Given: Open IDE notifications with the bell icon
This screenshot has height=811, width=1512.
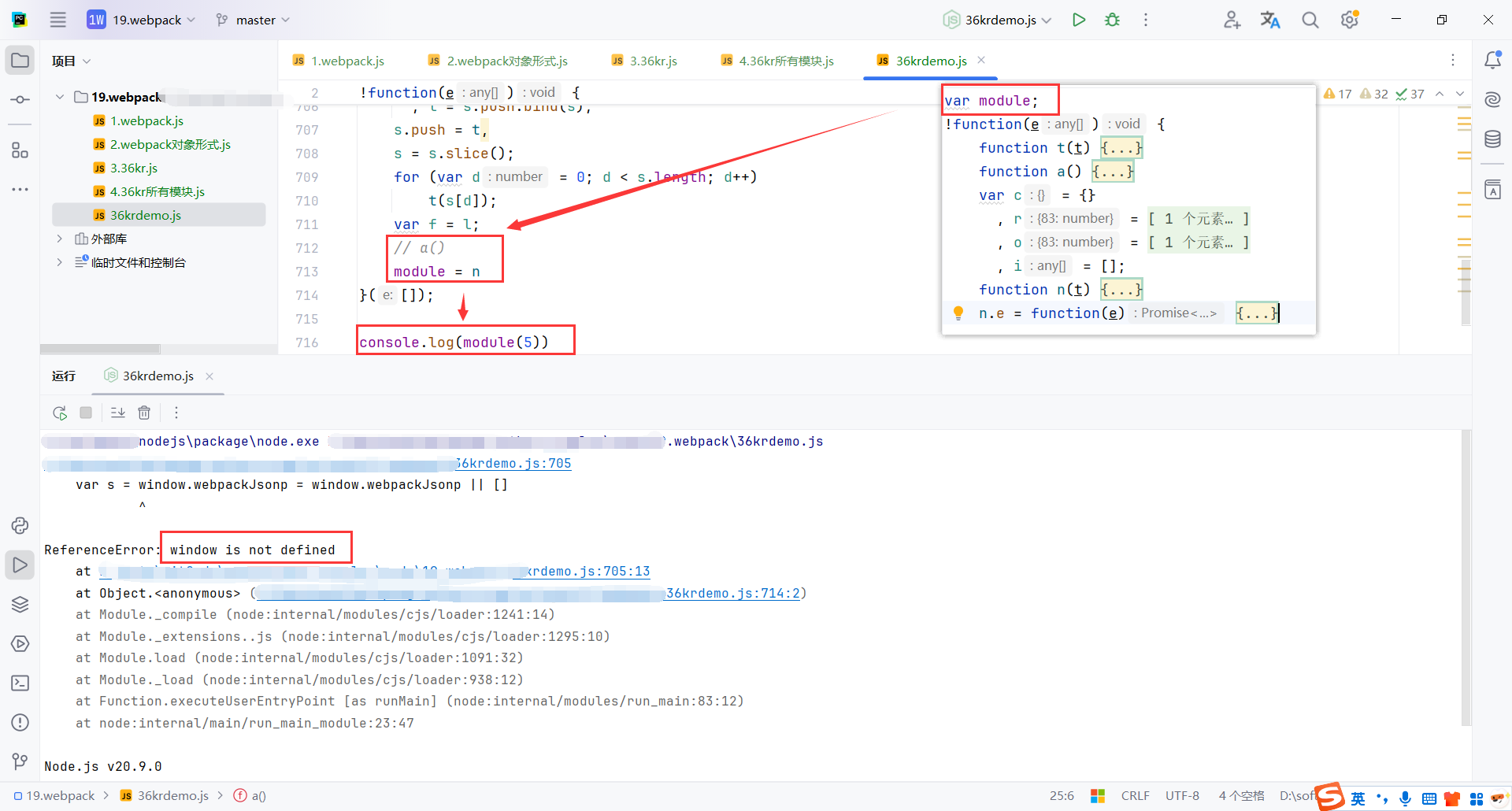Looking at the screenshot, I should (1493, 59).
